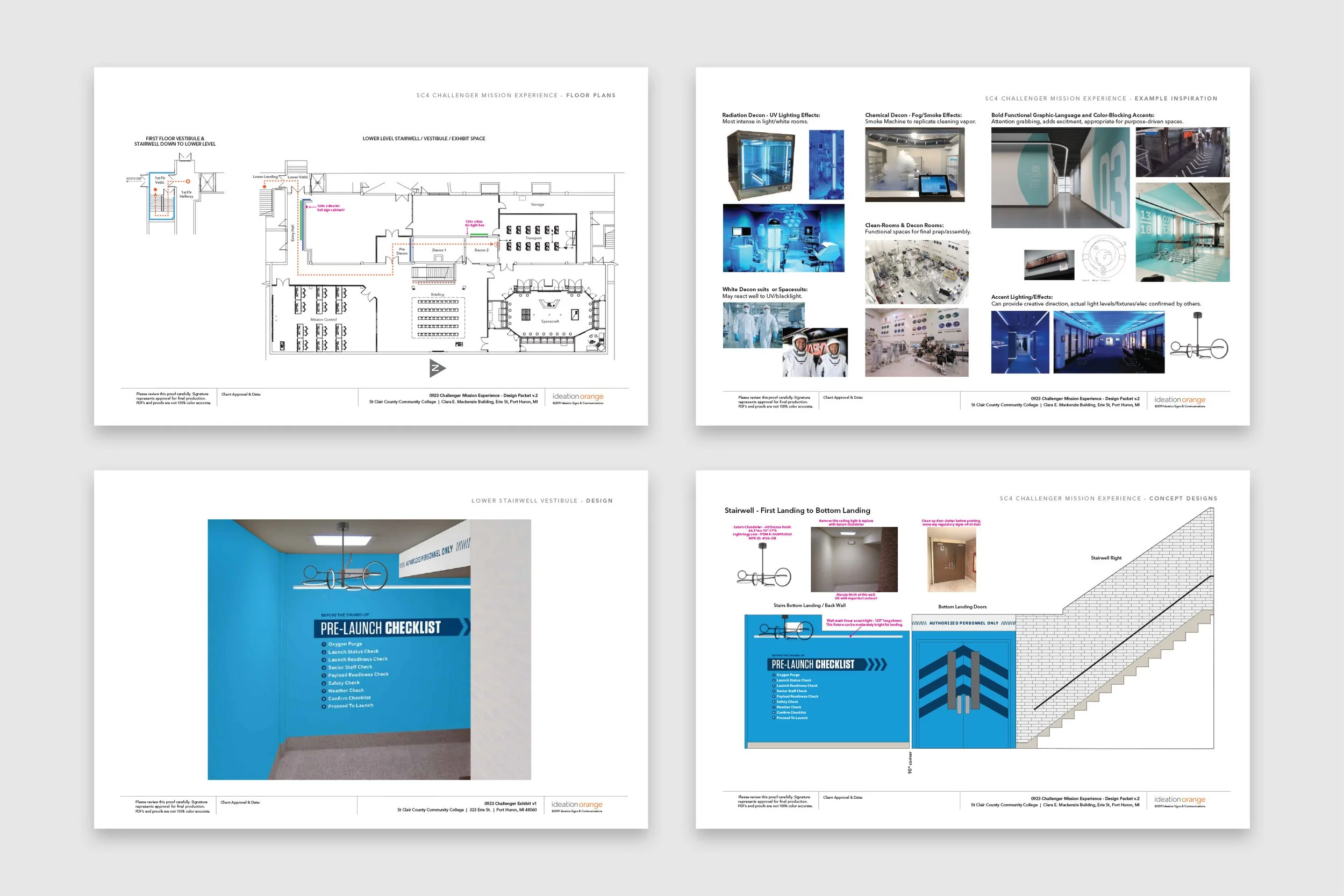Select the 'EXAMPLE INSPIRATION' page header

[1176, 98]
